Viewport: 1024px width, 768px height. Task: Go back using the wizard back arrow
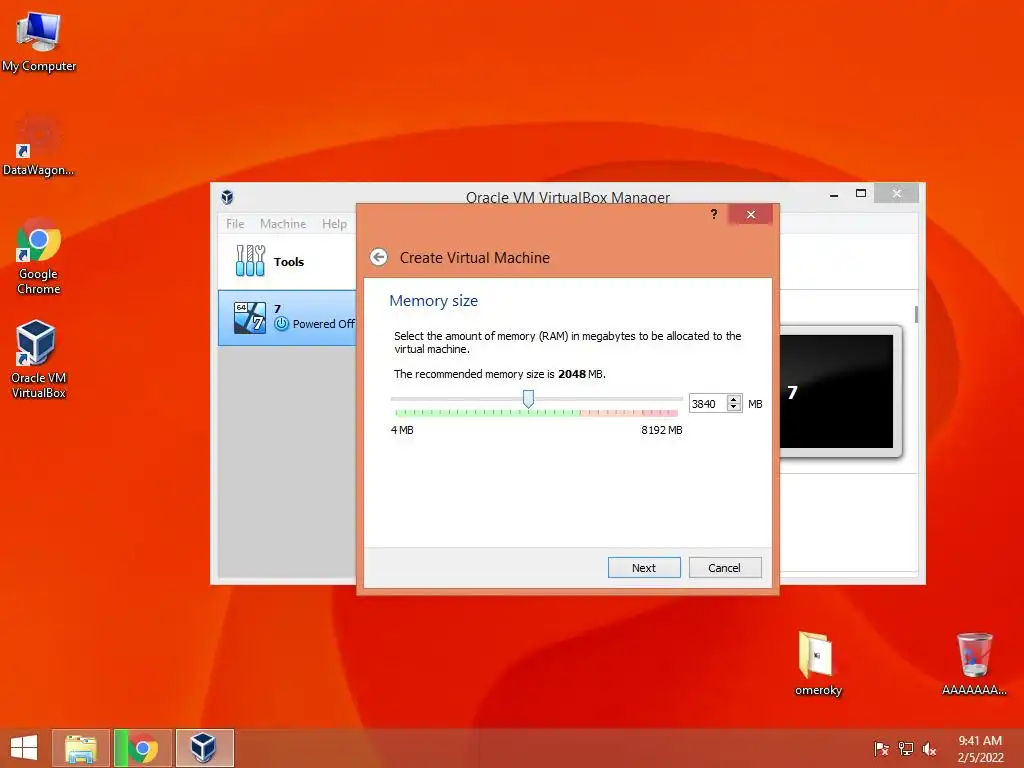(379, 257)
